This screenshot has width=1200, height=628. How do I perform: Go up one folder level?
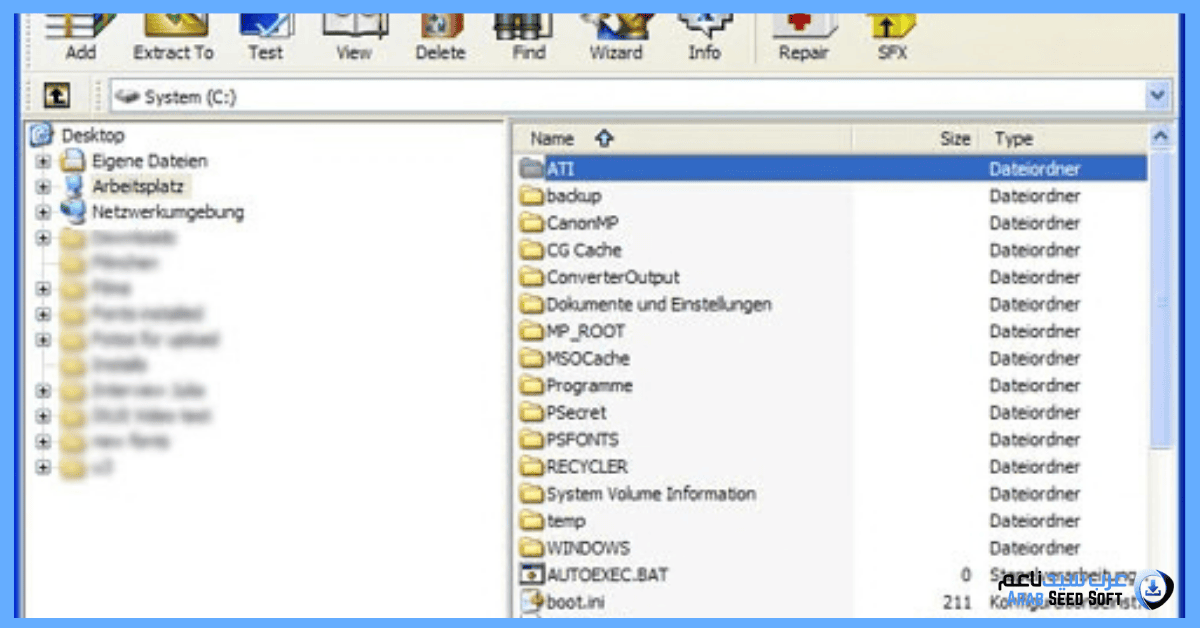(x=58, y=96)
